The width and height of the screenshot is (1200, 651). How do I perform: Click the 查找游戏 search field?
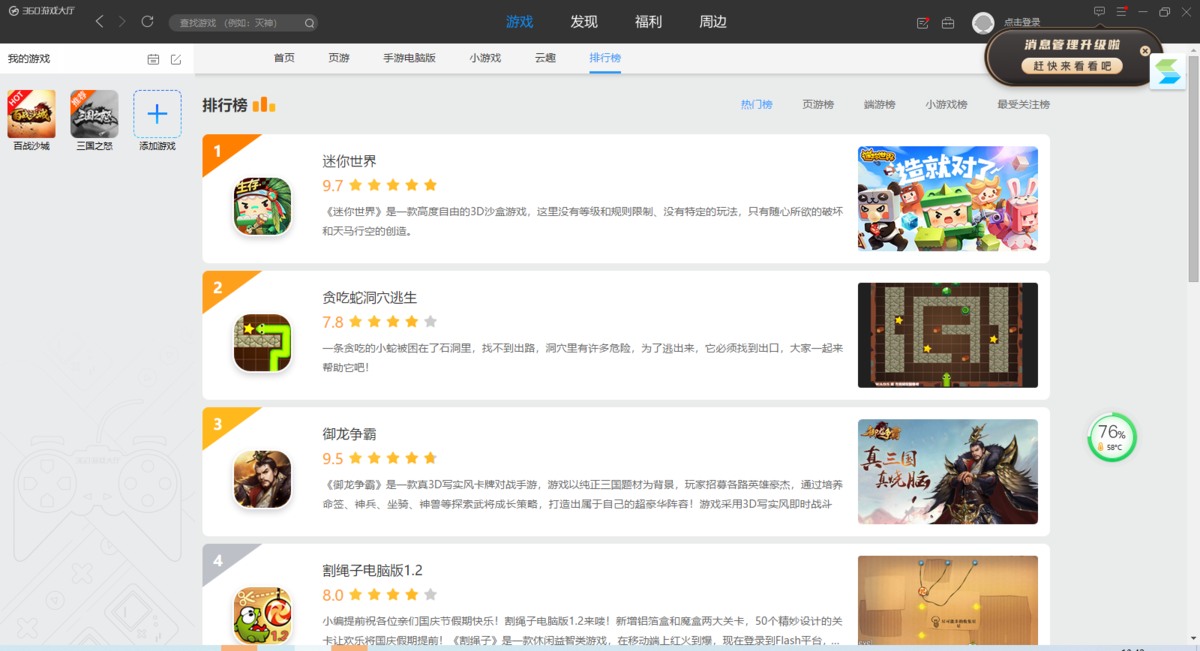pyautogui.click(x=243, y=23)
